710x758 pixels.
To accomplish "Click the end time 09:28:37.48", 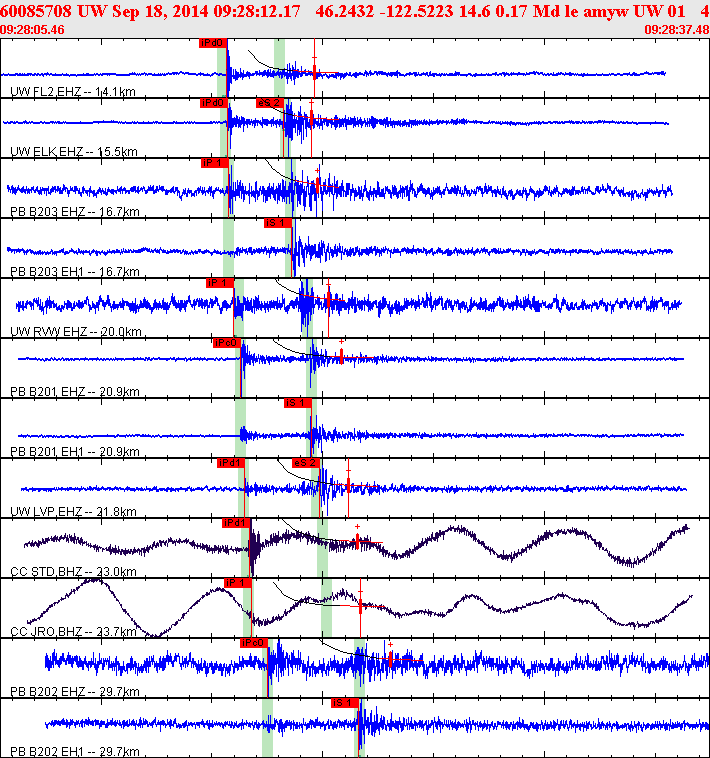I will [677, 30].
